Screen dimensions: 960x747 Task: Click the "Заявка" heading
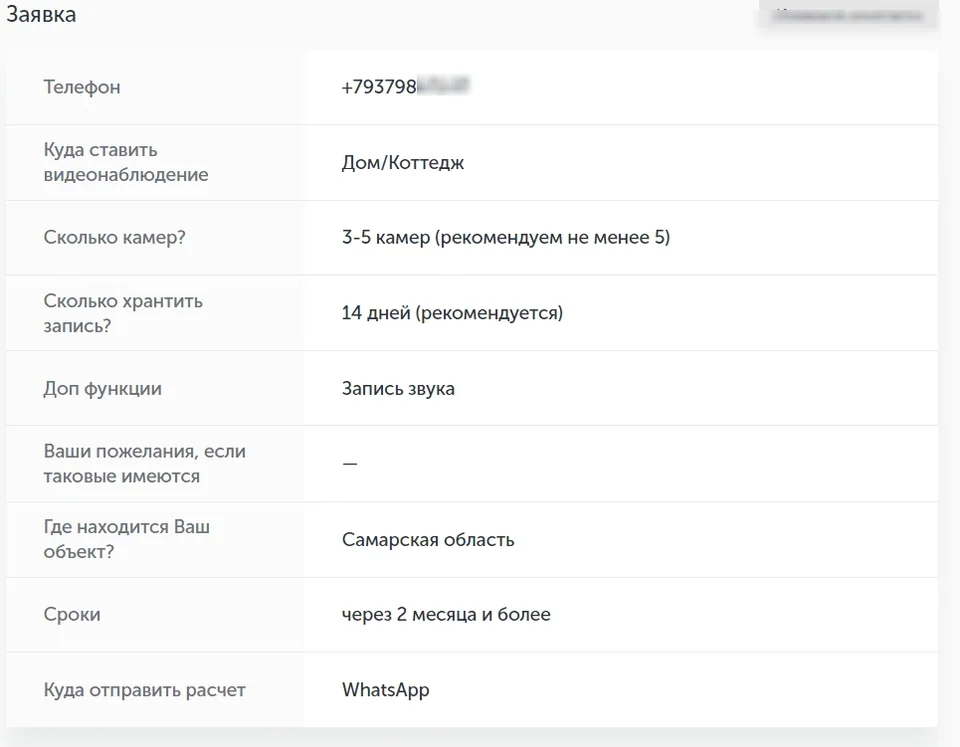click(41, 14)
